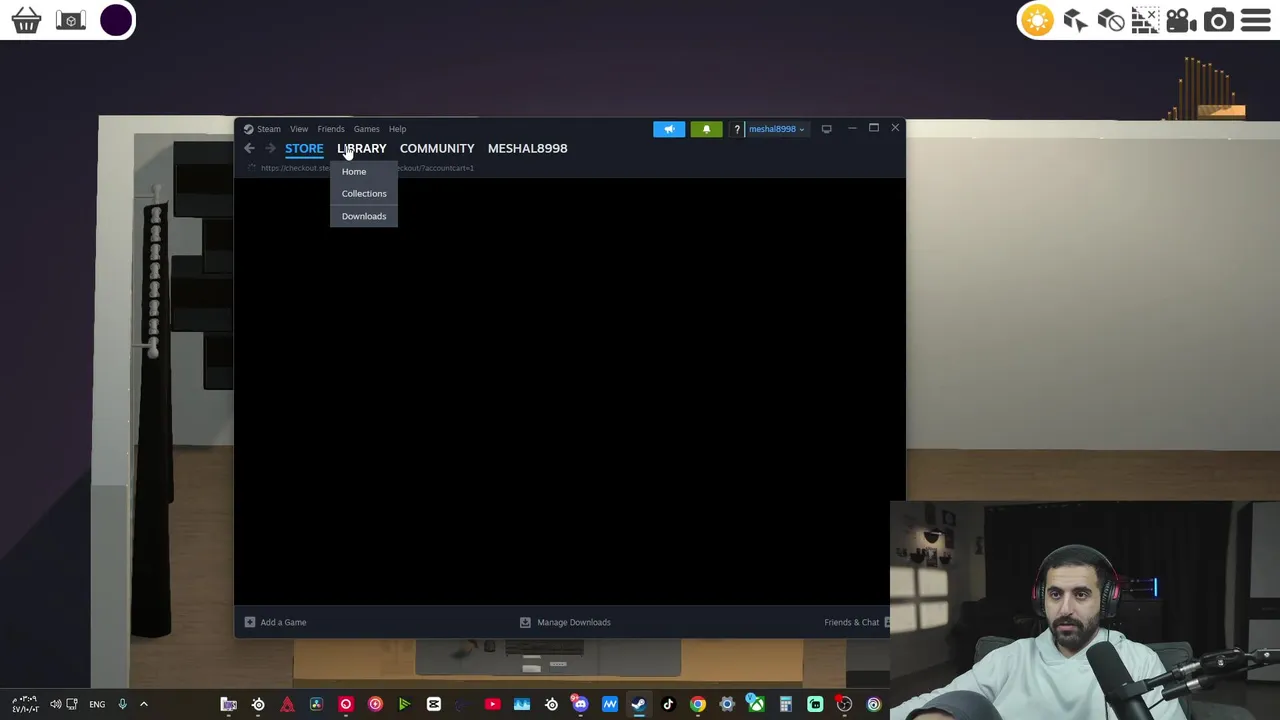Click the network display tray icon
Screen dimensions: 1280x720
point(72,704)
